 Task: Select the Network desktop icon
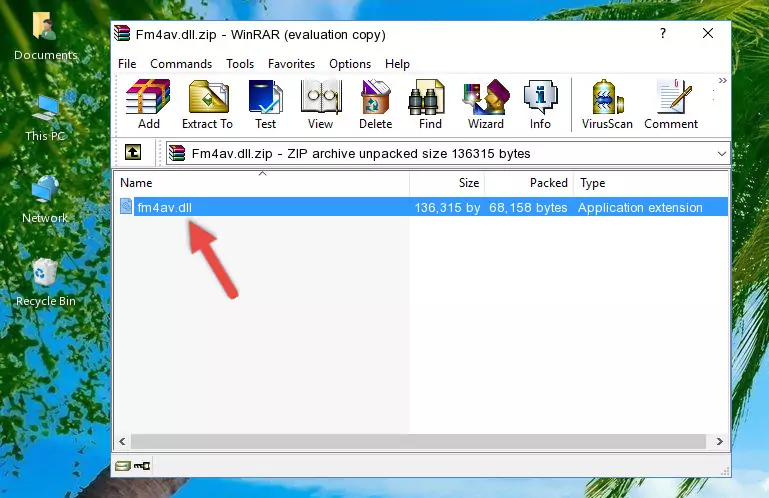[45, 200]
